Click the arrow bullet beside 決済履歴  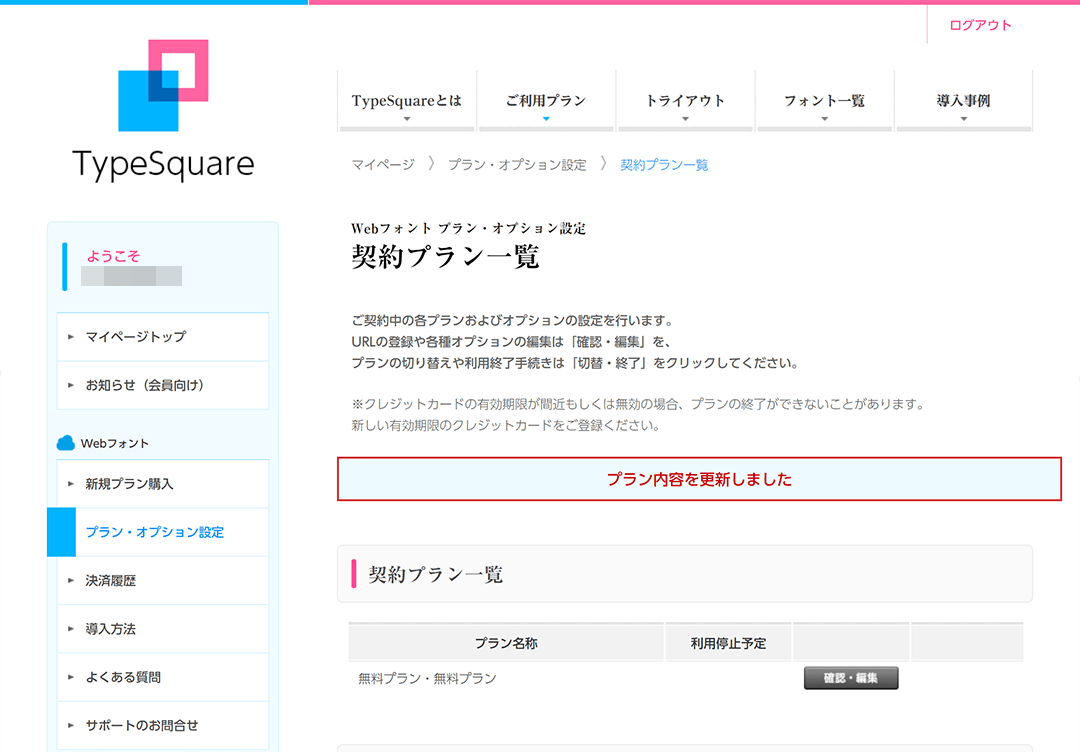pyautogui.click(x=70, y=581)
